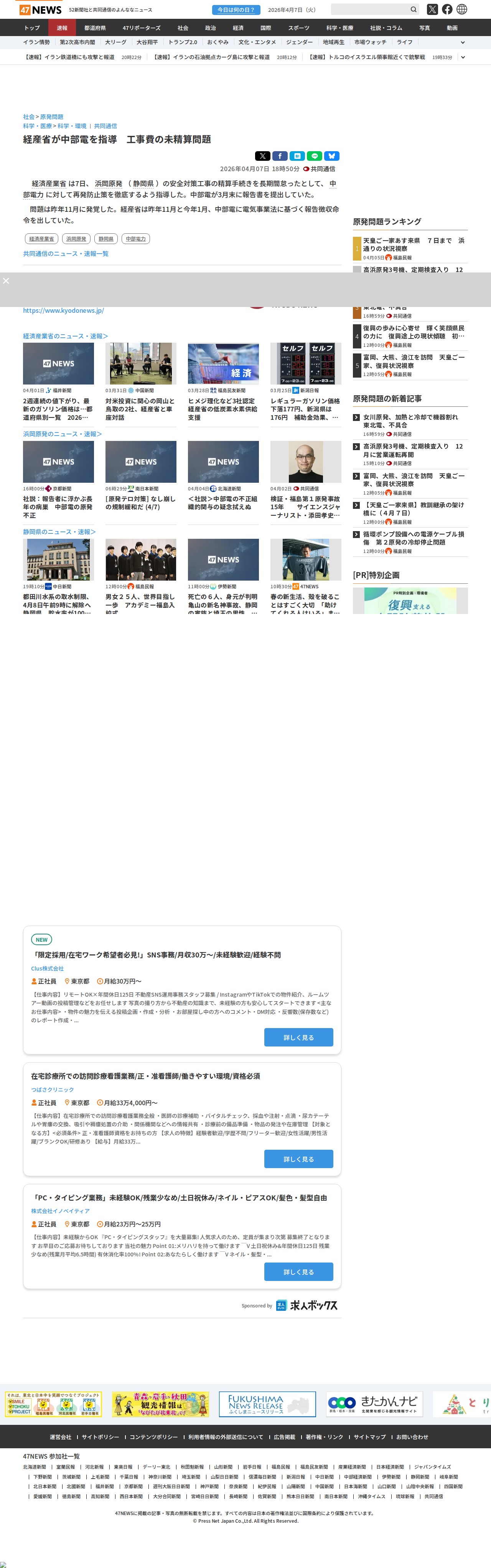491x1568 pixels.
Task: Click the 今日は何の日？ button
Action: tap(236, 10)
